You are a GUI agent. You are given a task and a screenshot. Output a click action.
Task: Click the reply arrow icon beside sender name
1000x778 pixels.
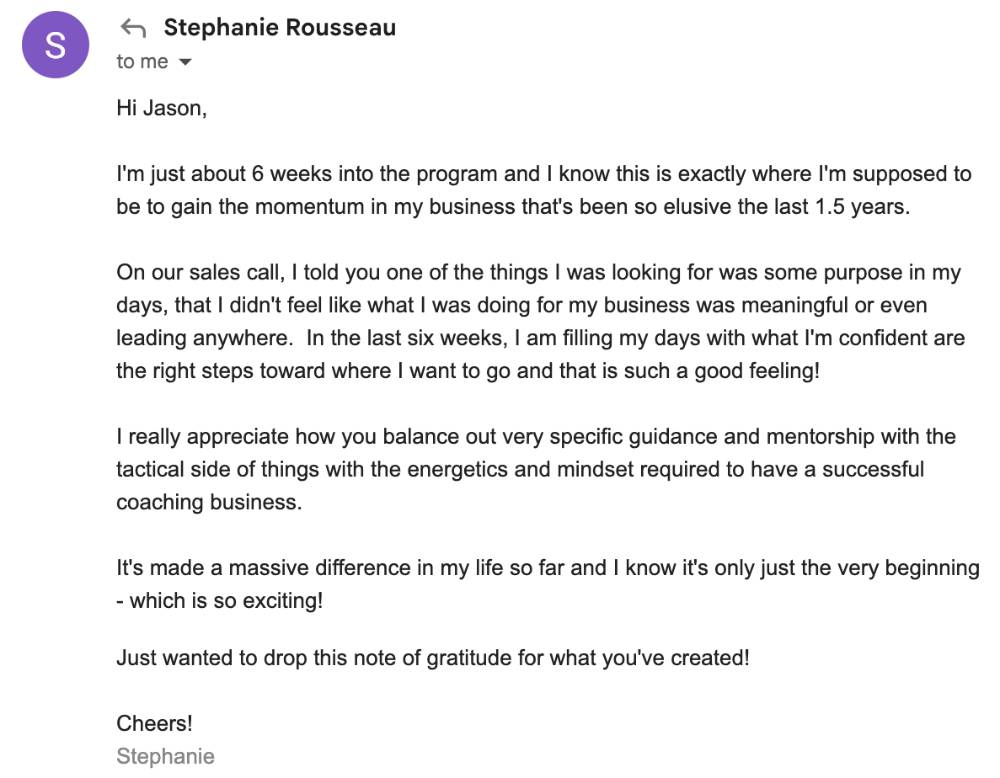pyautogui.click(x=133, y=28)
